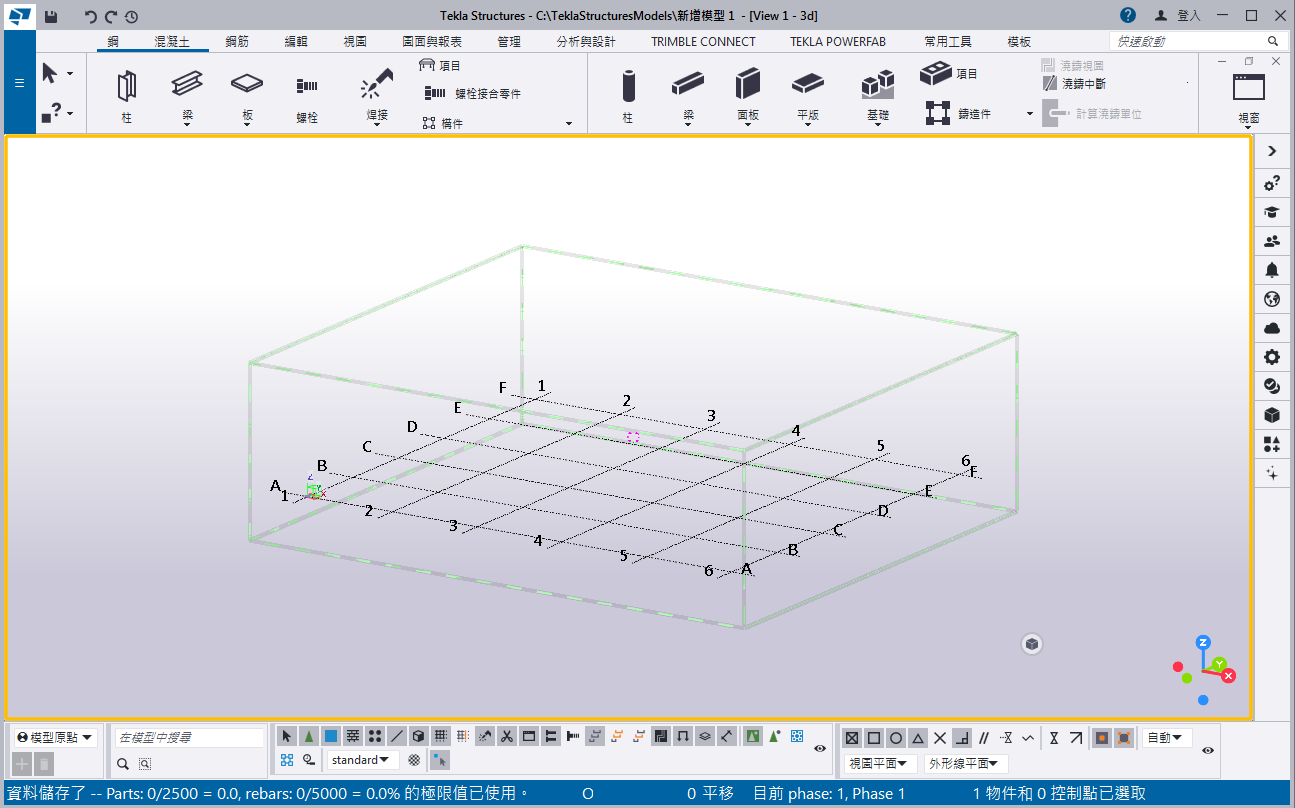Switch to the 鋼筋 ribbon tab

[x=238, y=42]
